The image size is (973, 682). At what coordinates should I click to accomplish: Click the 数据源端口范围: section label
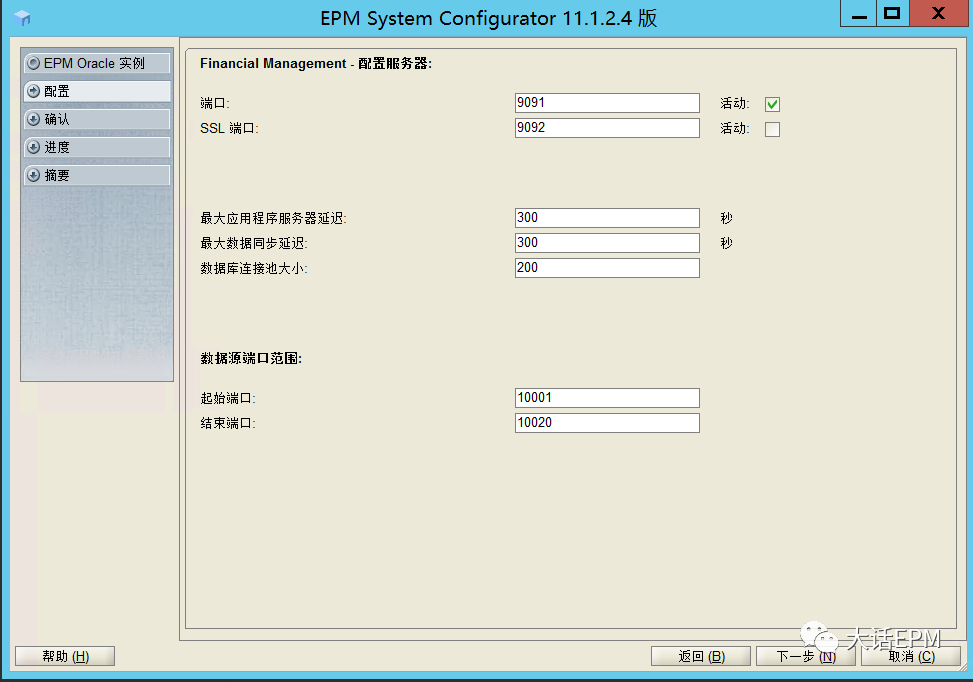251,358
